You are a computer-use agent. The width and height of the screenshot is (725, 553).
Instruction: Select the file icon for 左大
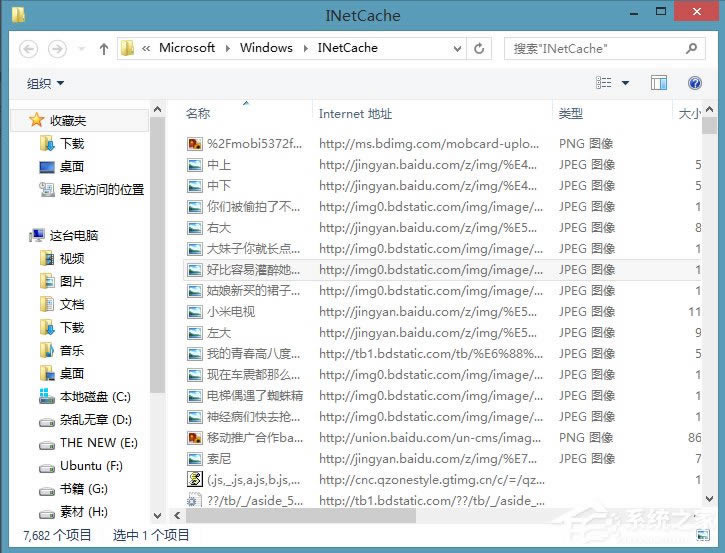click(x=195, y=333)
